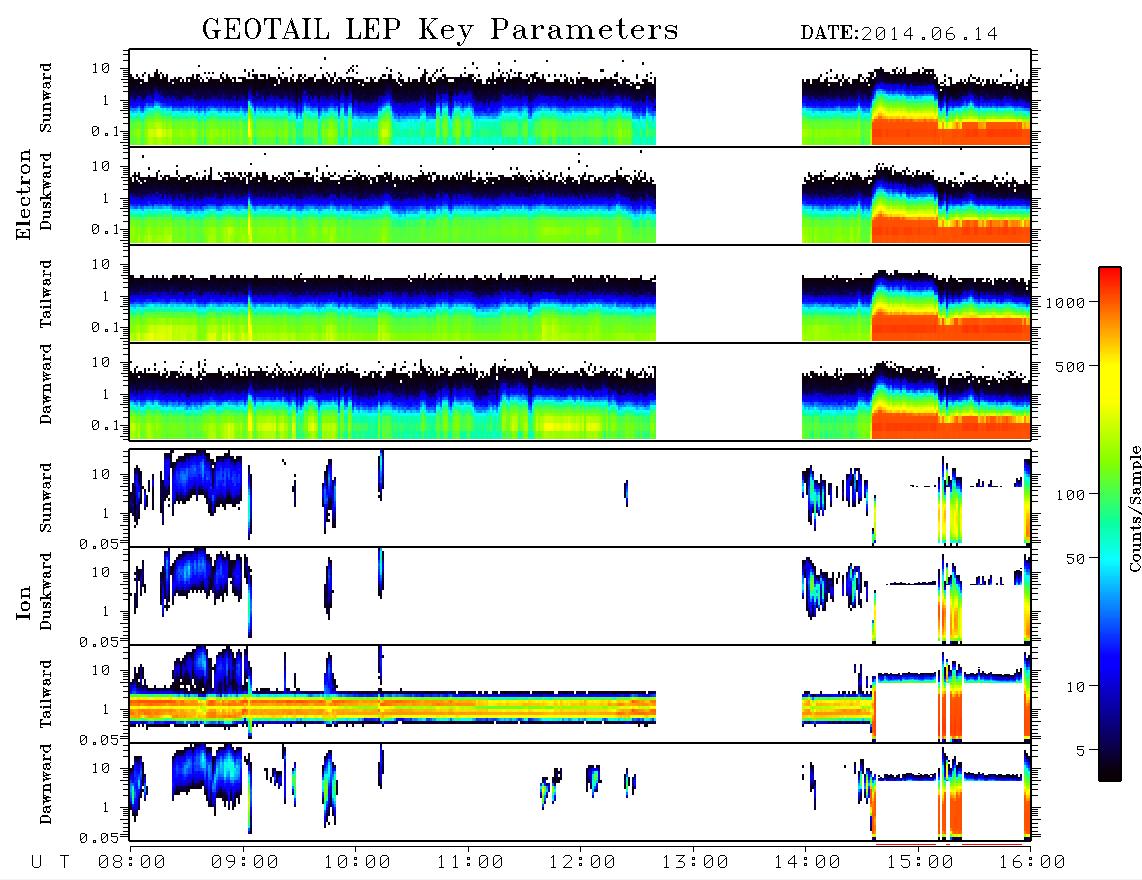Image resolution: width=1142 pixels, height=880 pixels.
Task: Click the 13:00 time axis label
Action: tap(695, 863)
